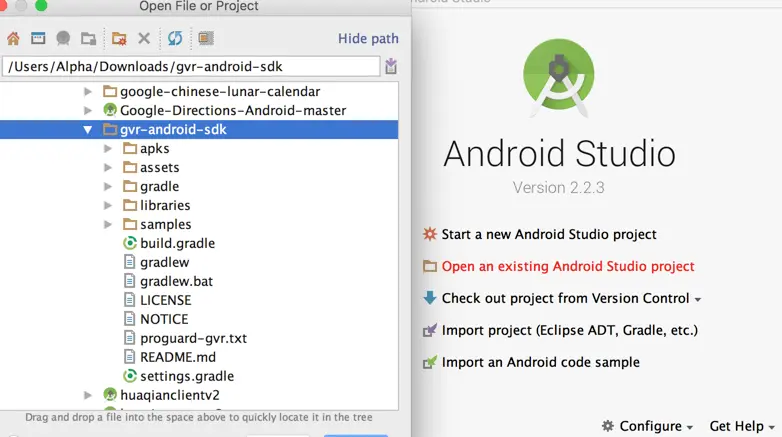The image size is (782, 437).
Task: Select the NOTICE file
Action: point(164,319)
